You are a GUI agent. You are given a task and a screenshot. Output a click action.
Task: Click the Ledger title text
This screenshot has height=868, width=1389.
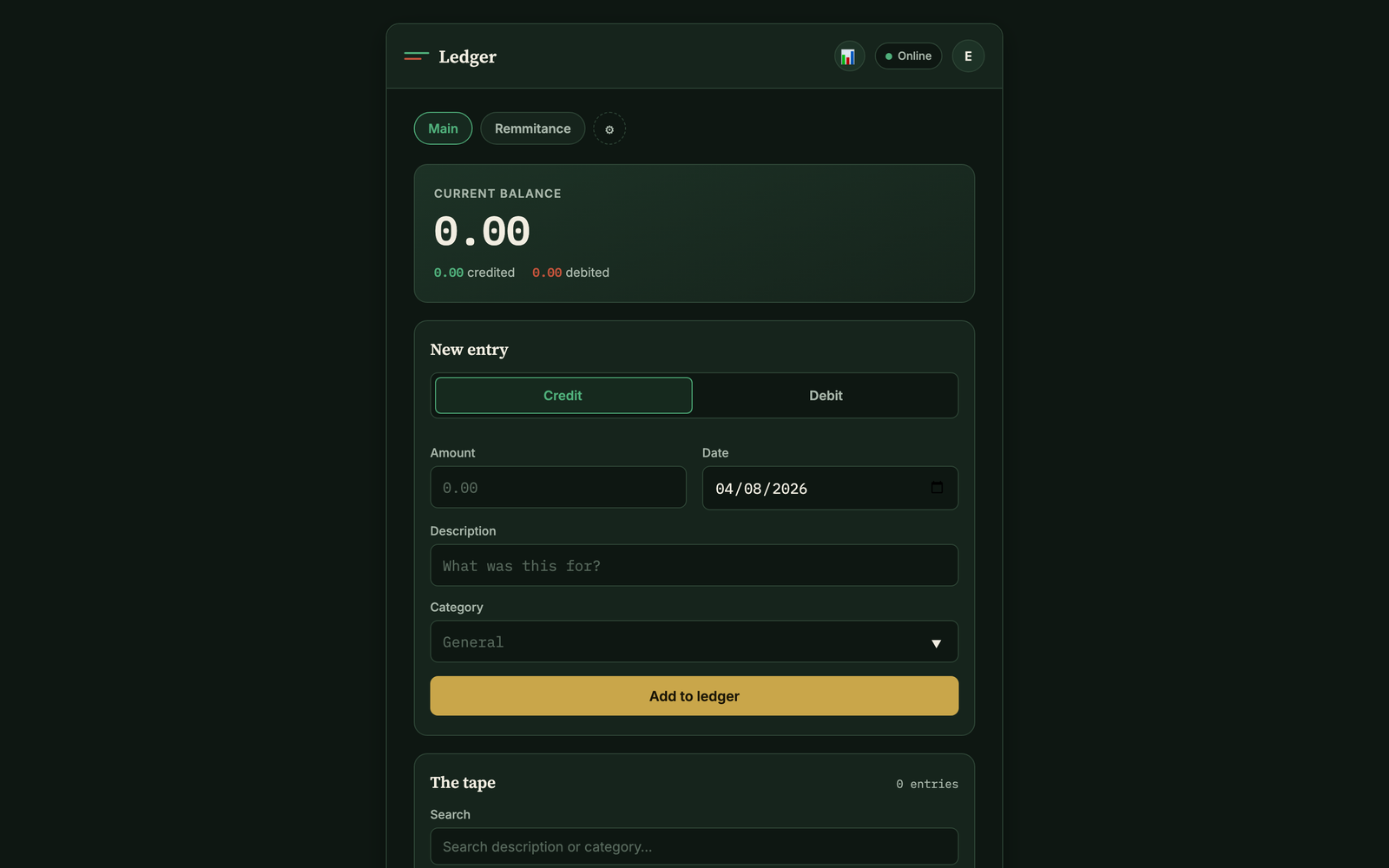tap(467, 56)
